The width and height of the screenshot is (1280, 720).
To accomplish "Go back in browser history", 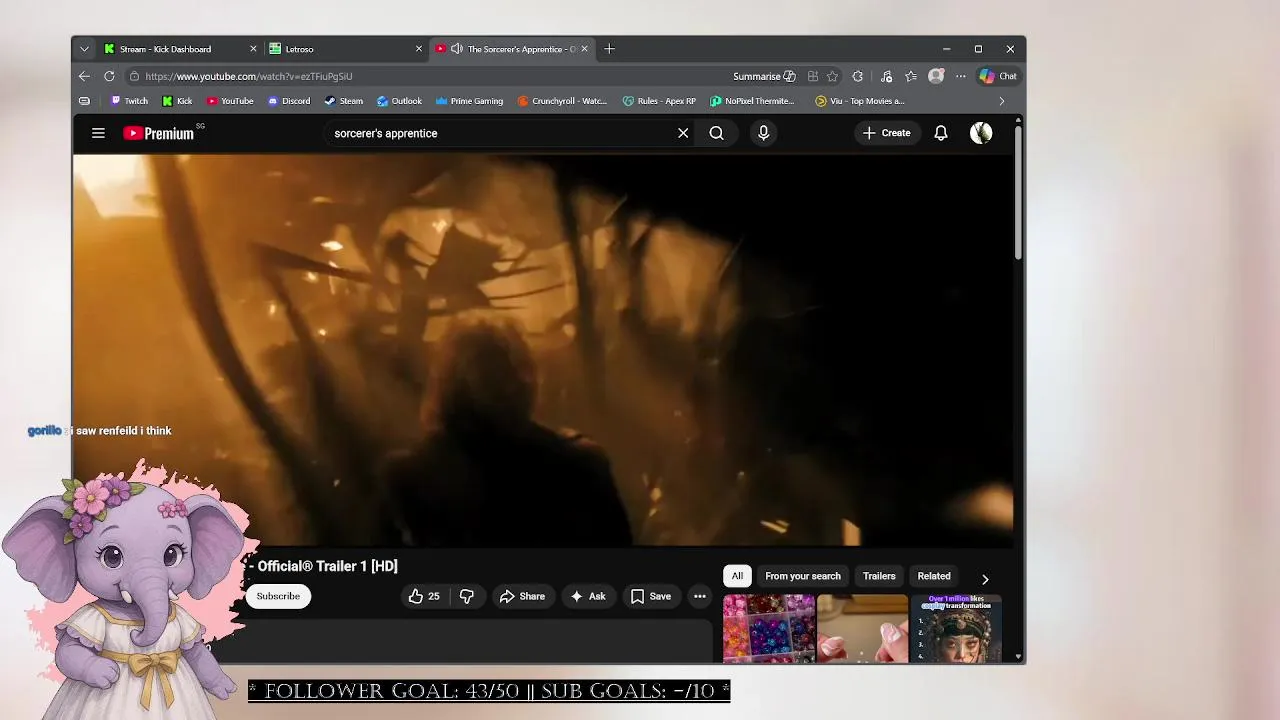I will pyautogui.click(x=84, y=76).
